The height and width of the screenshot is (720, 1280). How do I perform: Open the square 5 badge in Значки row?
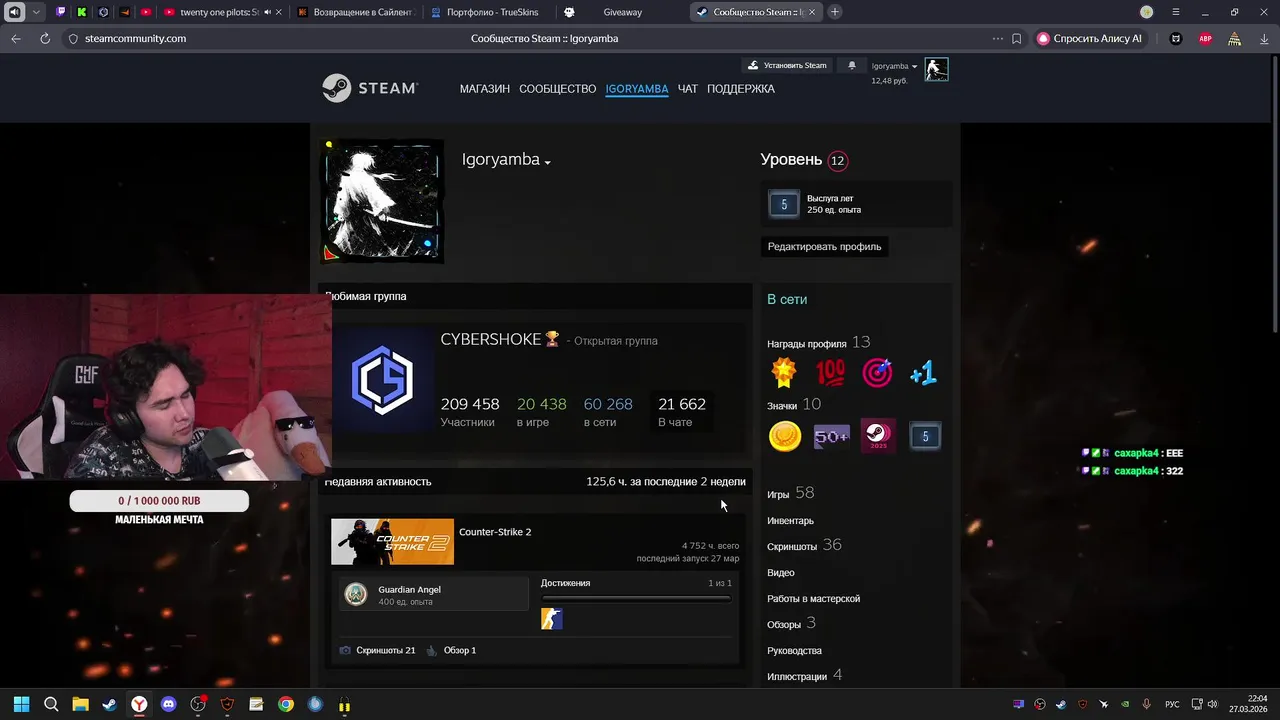[x=925, y=436]
